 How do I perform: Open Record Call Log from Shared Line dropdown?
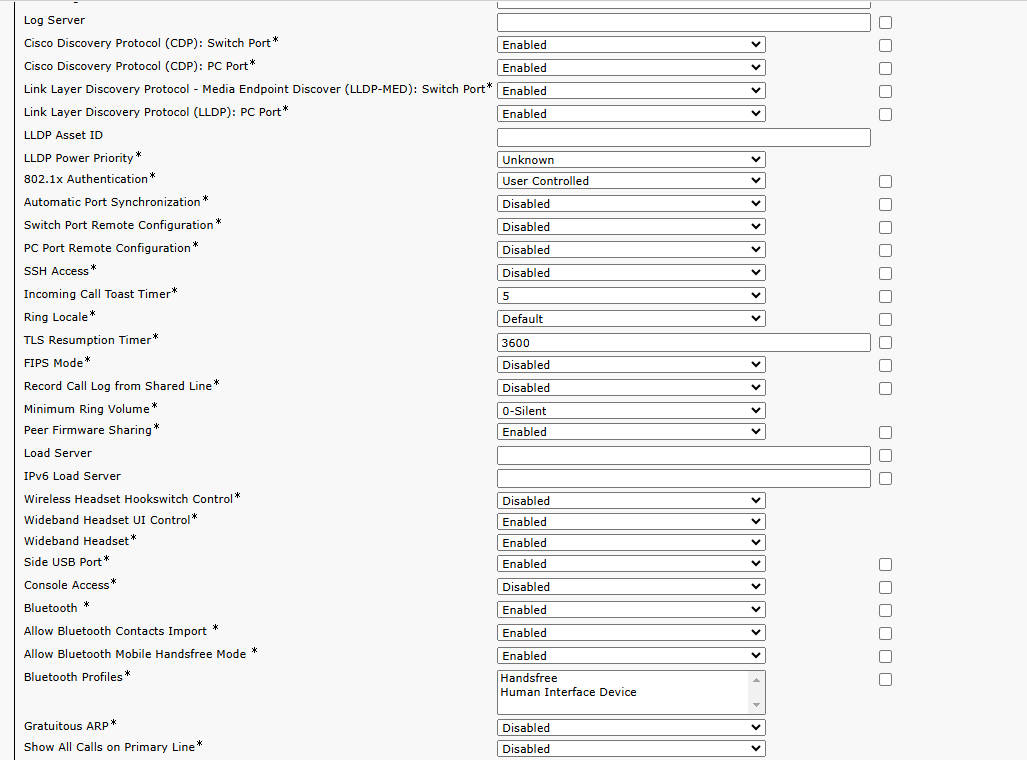pyautogui.click(x=631, y=387)
